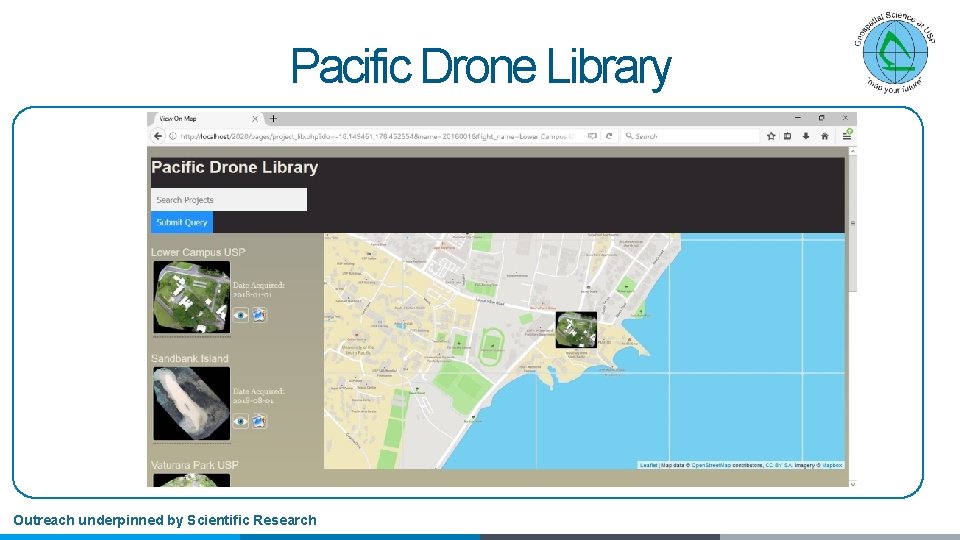
Task: Click the page scrollbar up arrow
Action: tap(853, 151)
